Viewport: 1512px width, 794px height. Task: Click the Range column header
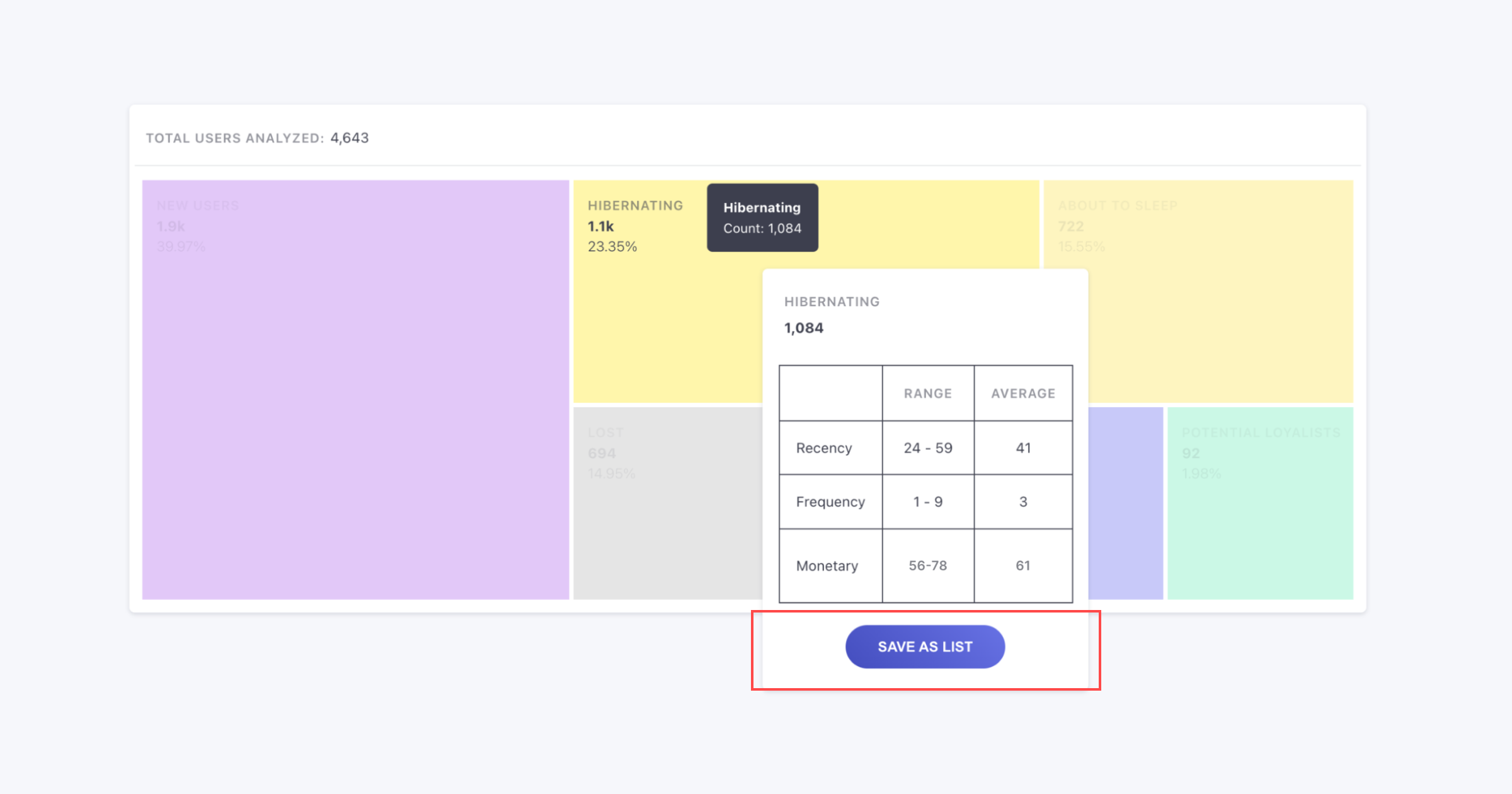927,393
